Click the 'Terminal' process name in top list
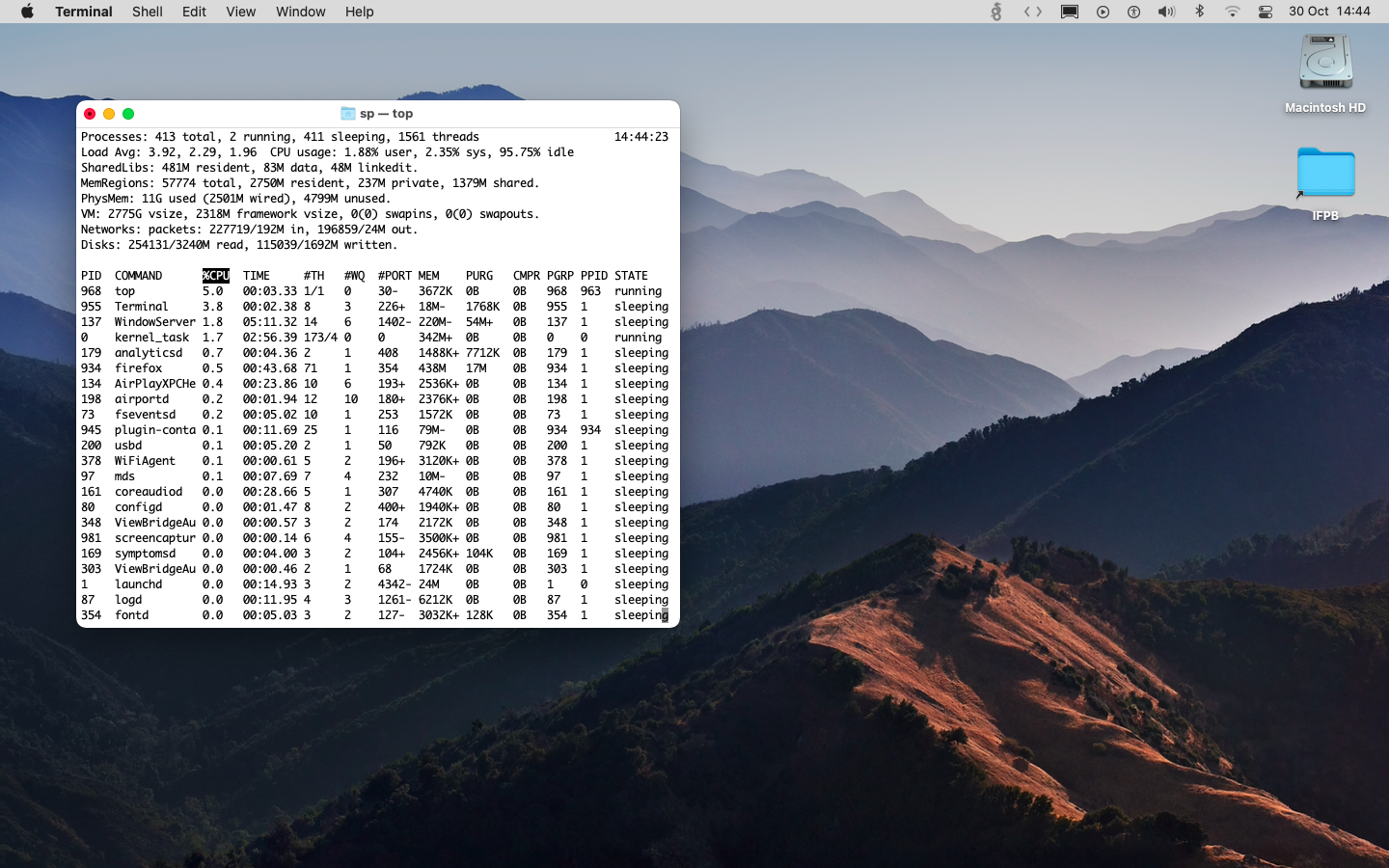Image resolution: width=1389 pixels, height=868 pixels. [142, 307]
